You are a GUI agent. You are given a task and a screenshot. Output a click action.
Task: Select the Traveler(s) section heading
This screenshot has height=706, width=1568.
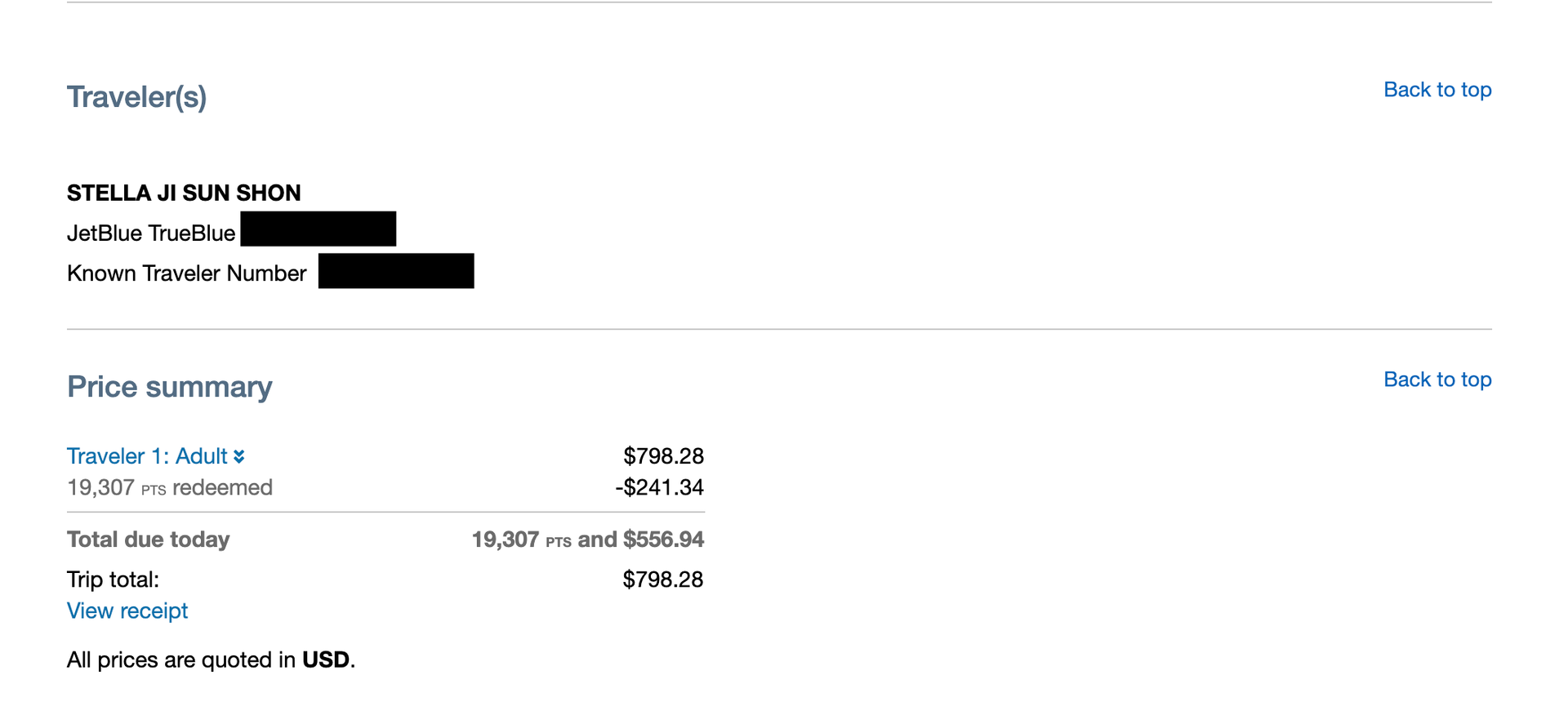tap(136, 97)
